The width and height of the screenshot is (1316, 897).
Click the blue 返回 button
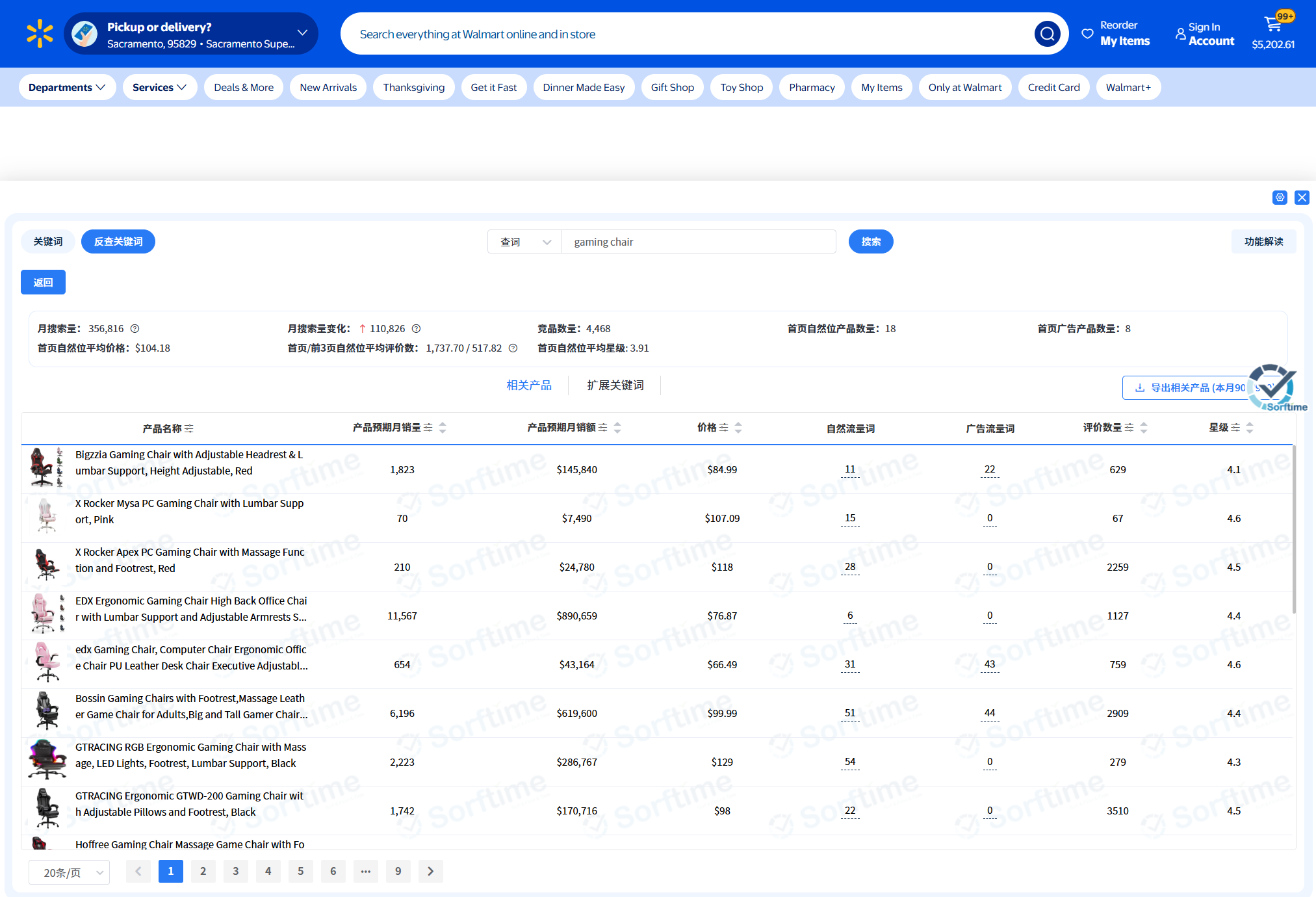[x=43, y=282]
